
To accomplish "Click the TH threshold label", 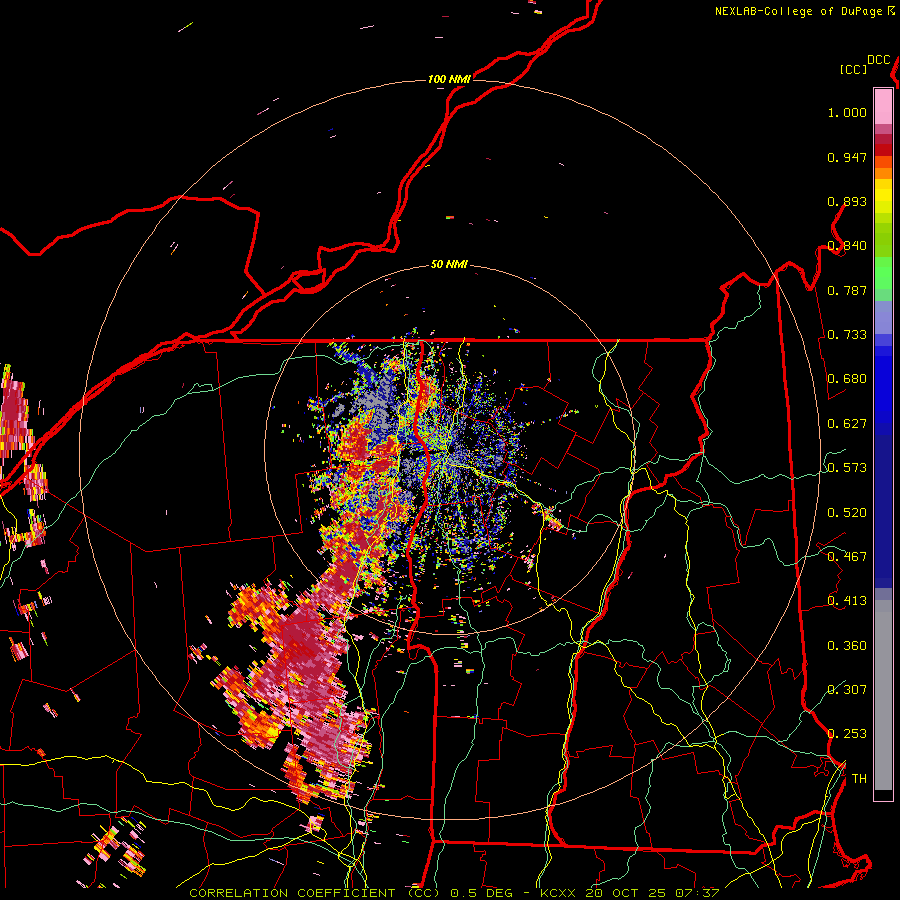I will [859, 779].
